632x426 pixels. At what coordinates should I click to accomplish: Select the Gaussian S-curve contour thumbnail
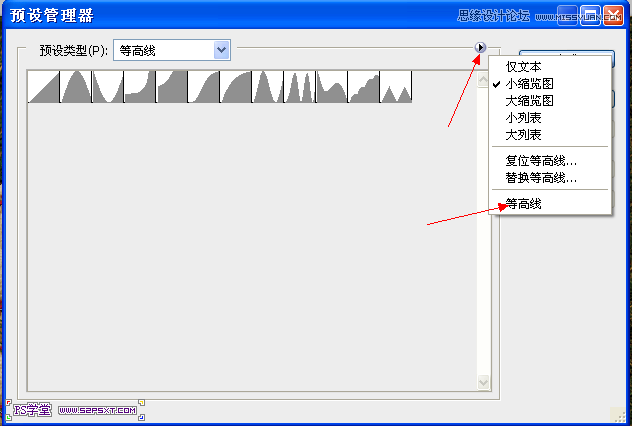tap(204, 87)
